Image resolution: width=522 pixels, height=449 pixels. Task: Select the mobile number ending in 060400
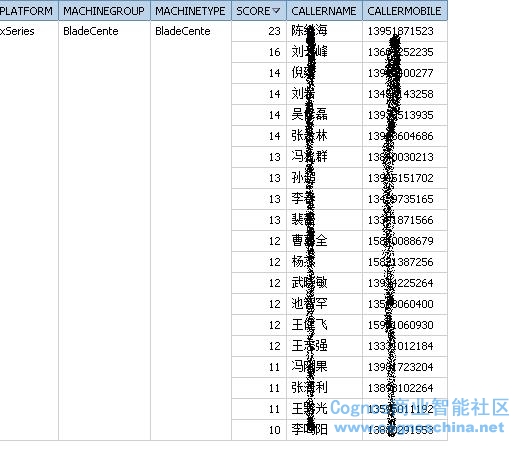click(x=400, y=304)
